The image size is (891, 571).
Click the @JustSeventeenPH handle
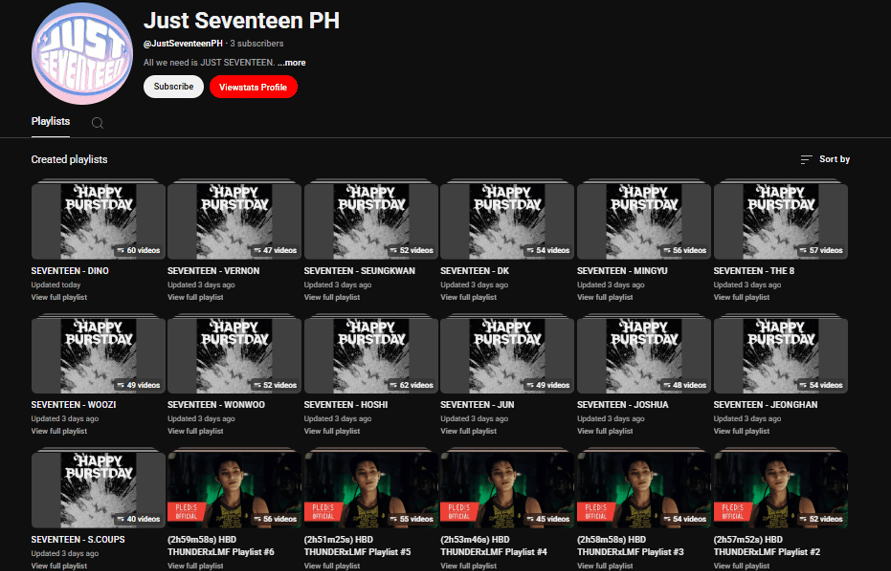183,43
